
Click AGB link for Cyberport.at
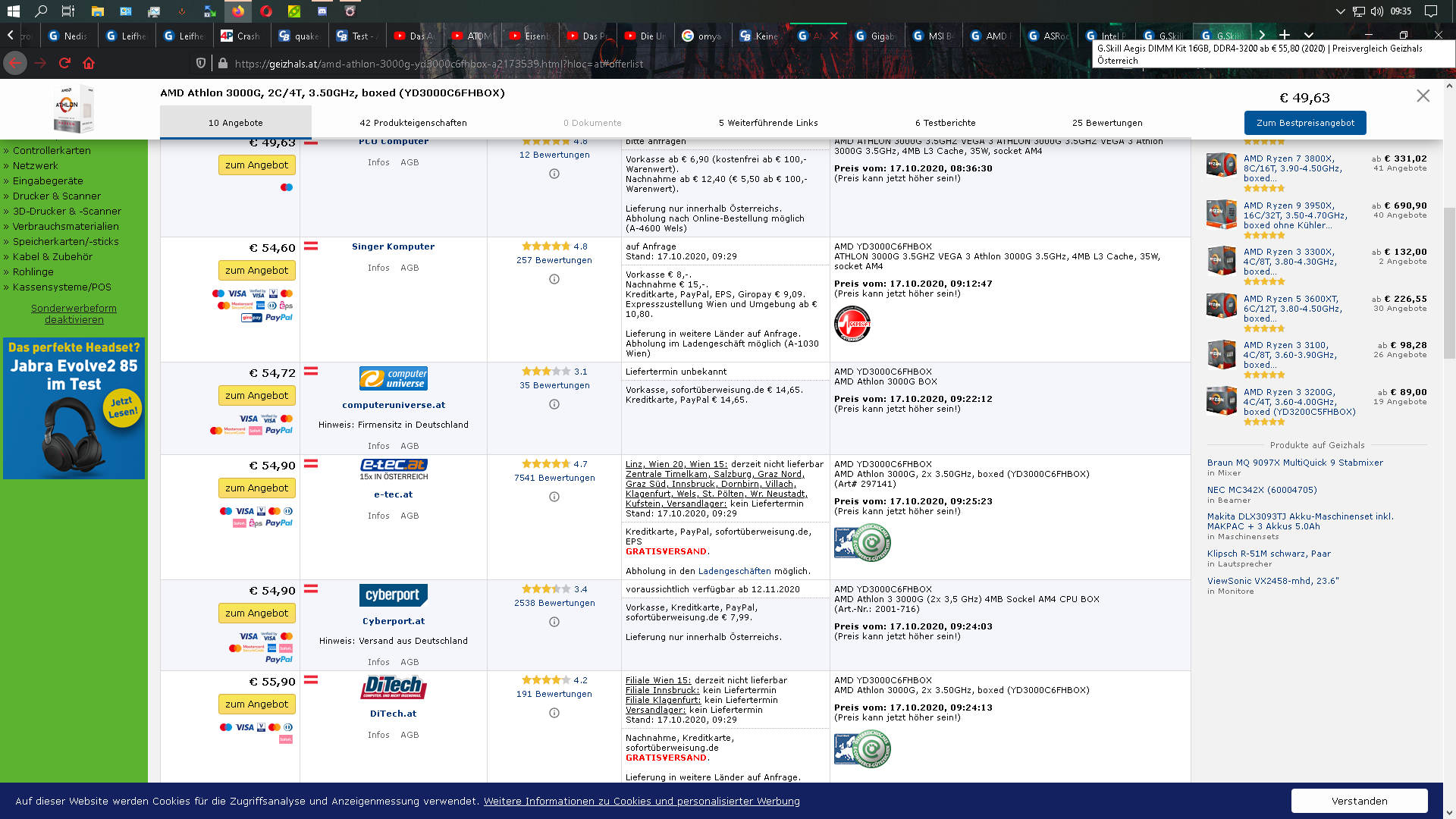pos(409,662)
